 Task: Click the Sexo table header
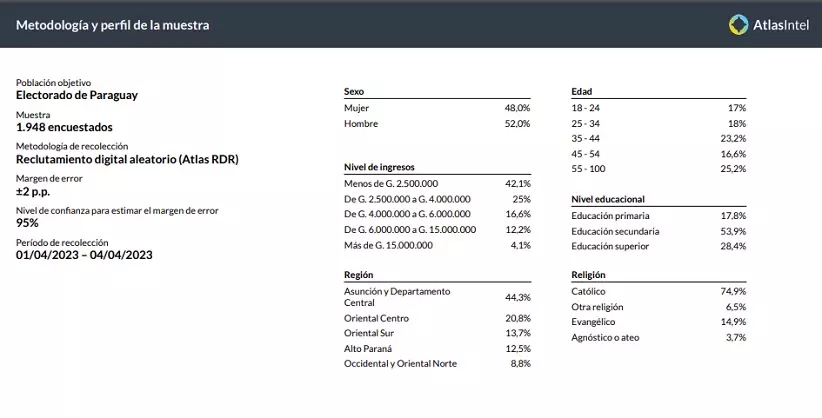(x=353, y=90)
